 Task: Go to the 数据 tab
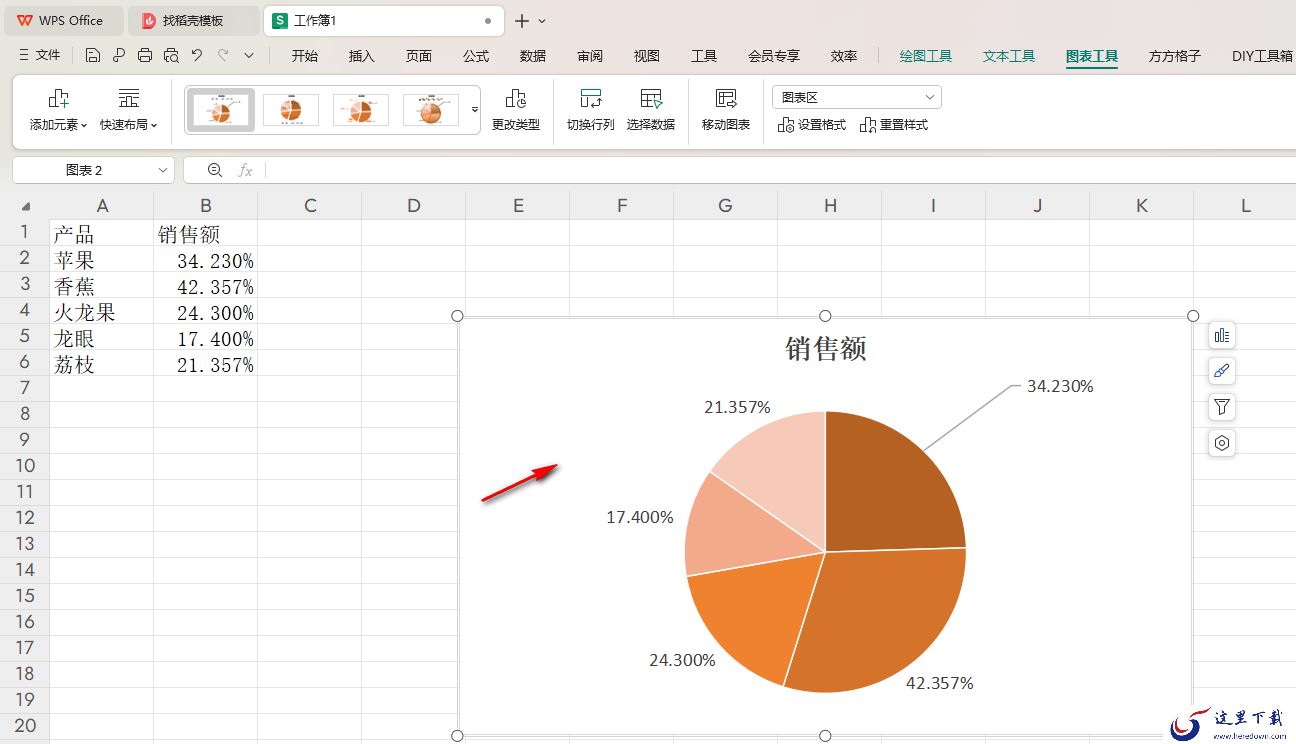pos(533,56)
